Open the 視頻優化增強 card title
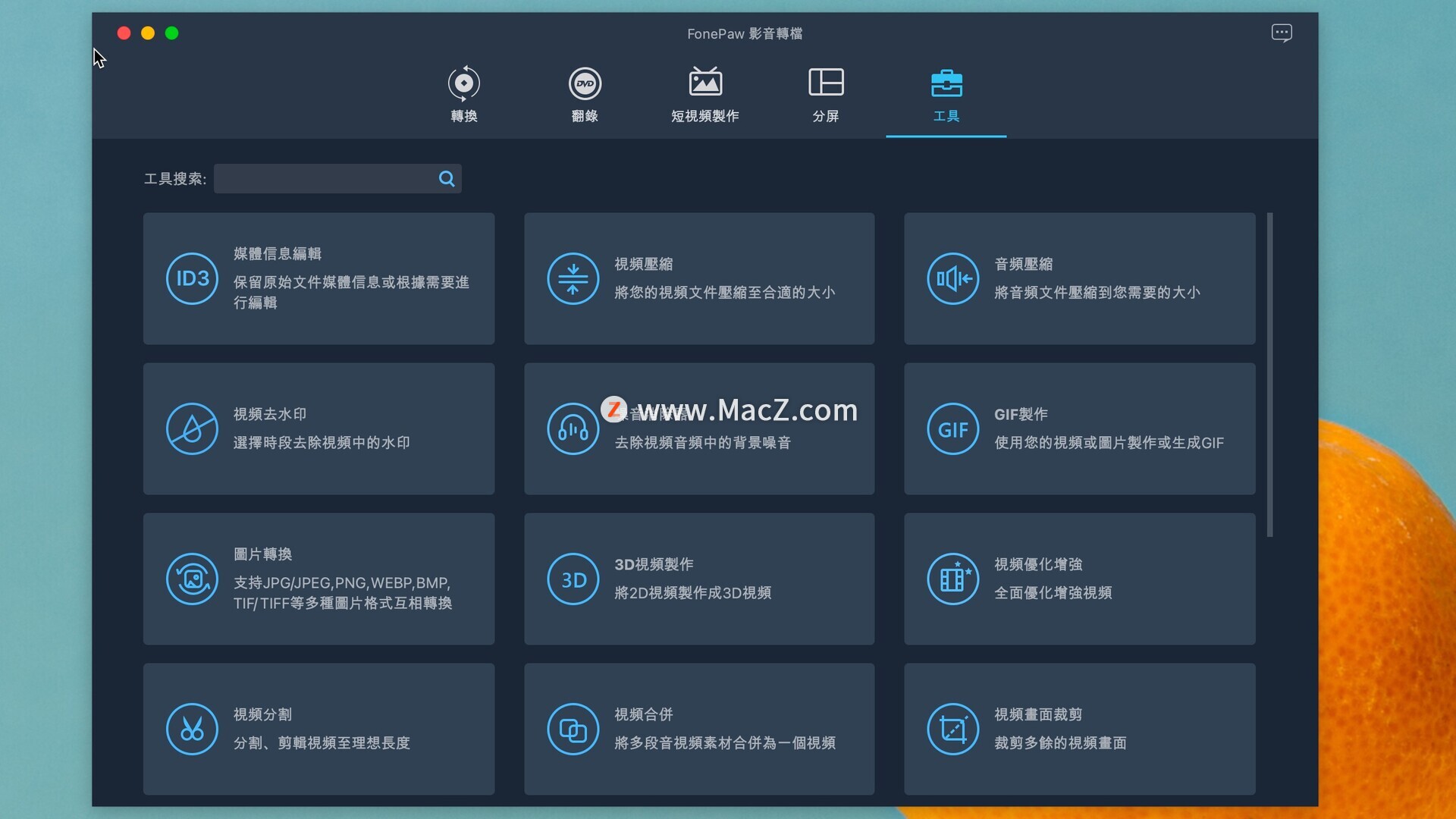This screenshot has height=819, width=1456. click(x=1038, y=564)
